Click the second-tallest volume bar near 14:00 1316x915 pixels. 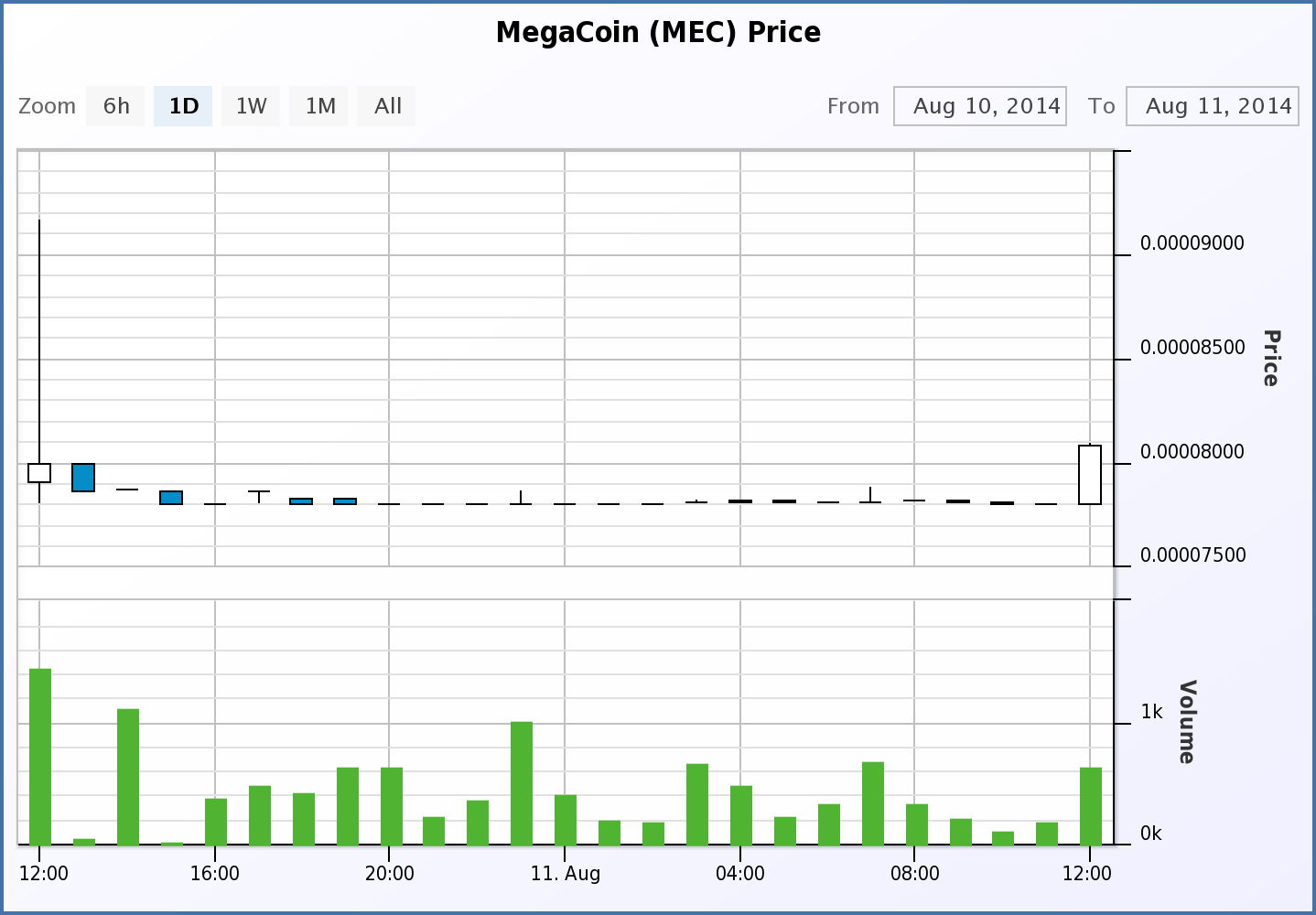128,777
